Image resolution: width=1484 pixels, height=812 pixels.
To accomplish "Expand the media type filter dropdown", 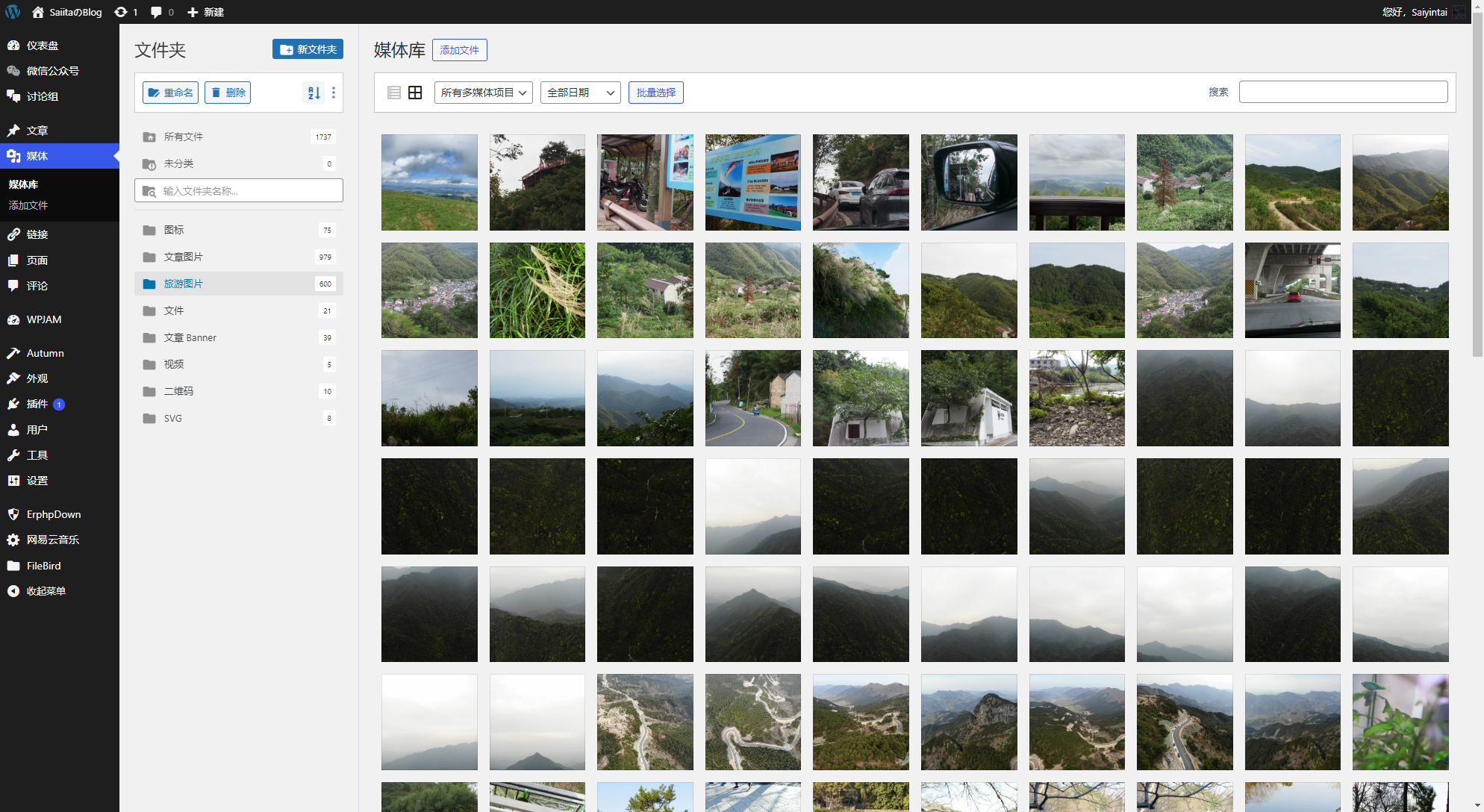I will [x=483, y=93].
